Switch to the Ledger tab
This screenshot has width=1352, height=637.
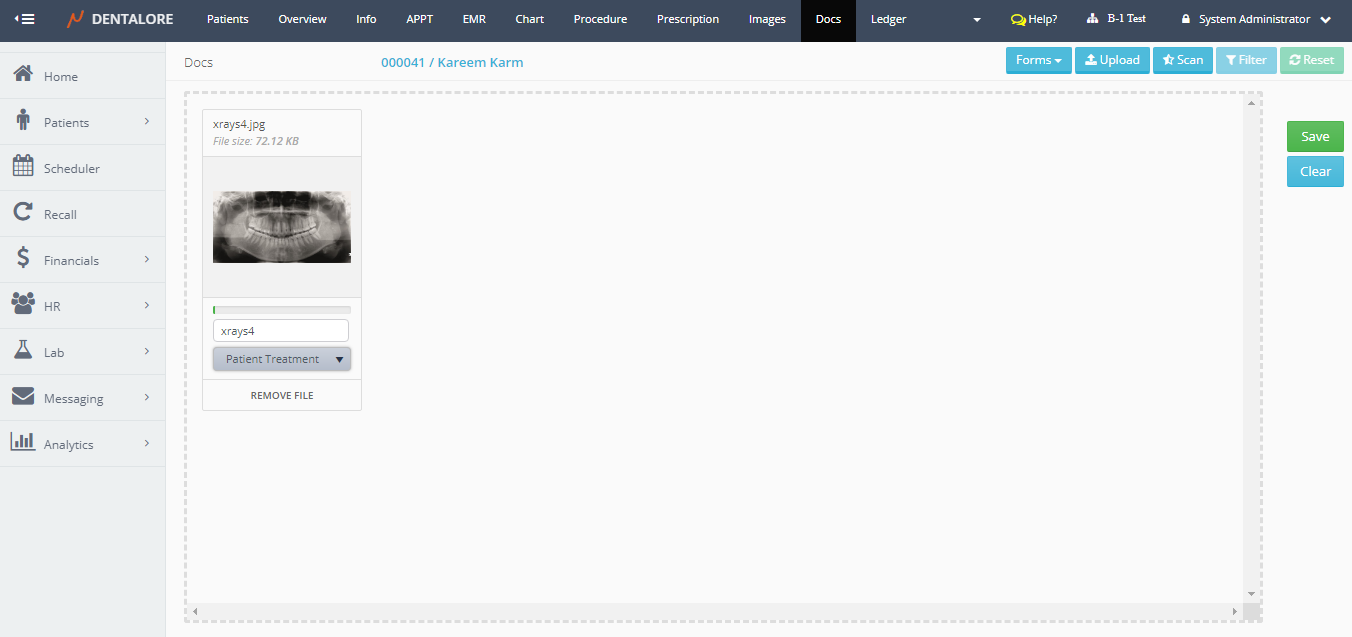tap(888, 19)
